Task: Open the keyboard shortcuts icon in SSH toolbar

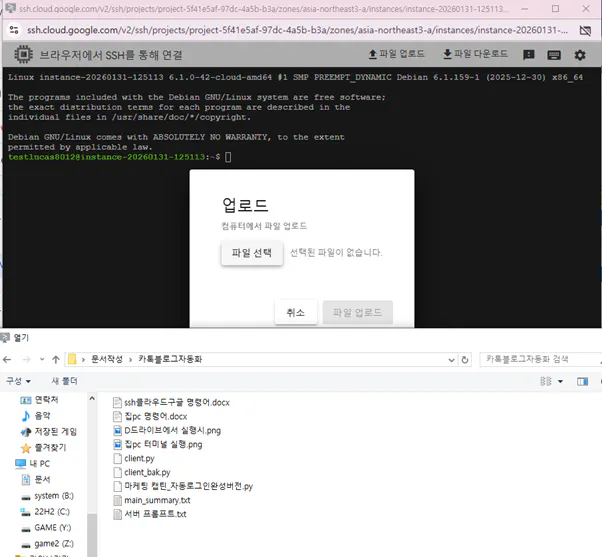Action: click(554, 55)
